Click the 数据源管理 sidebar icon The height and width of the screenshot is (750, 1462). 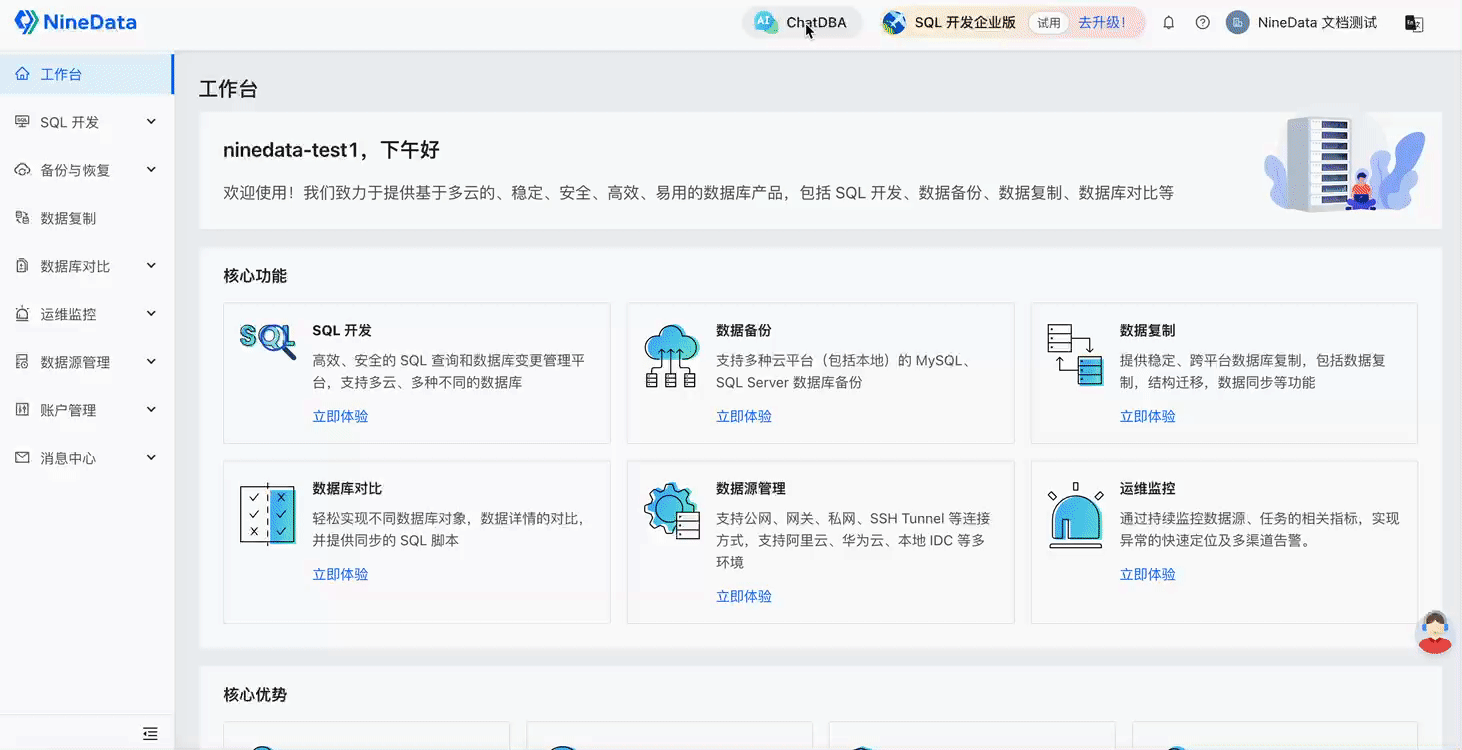pos(22,362)
